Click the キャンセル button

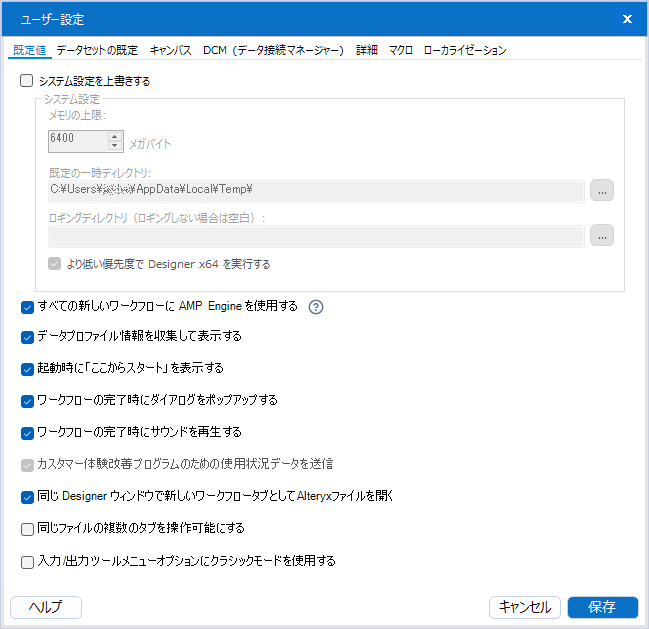(x=524, y=607)
